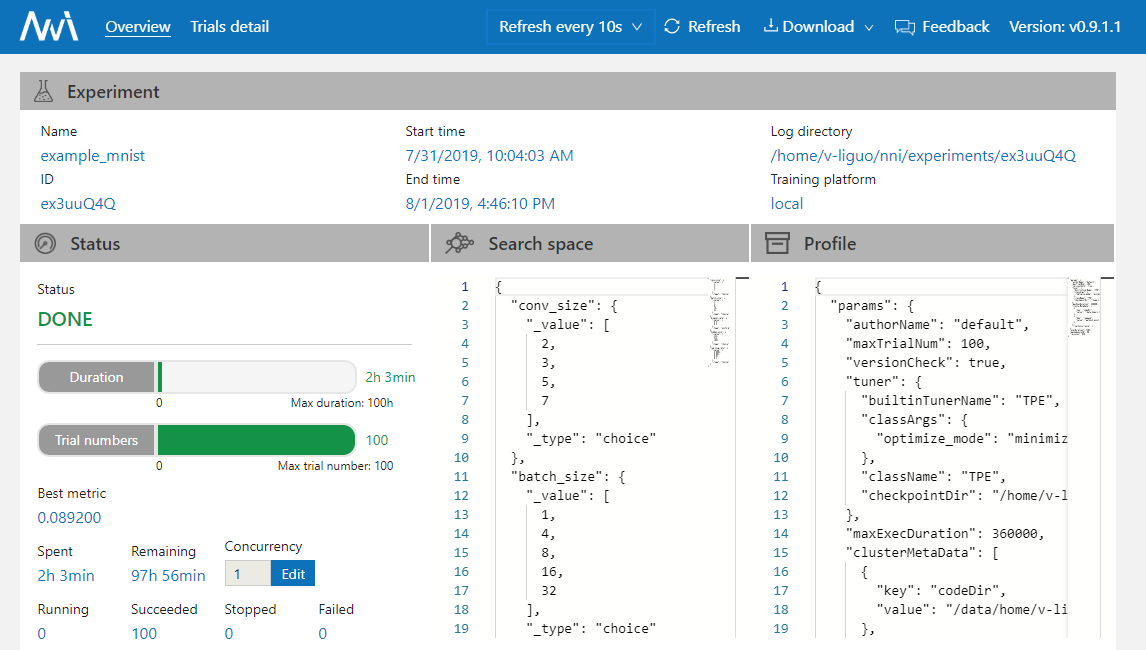Click the Search space icon

tap(459, 244)
